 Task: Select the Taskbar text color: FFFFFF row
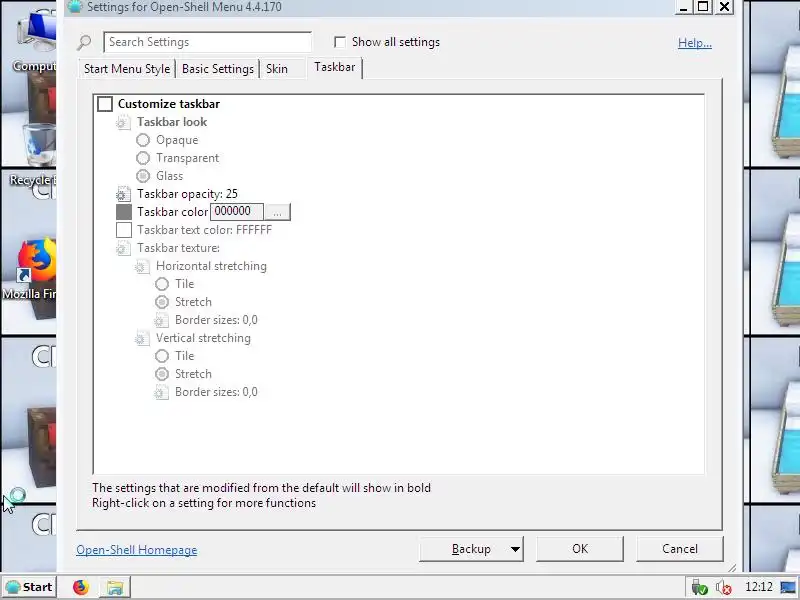[x=204, y=230]
